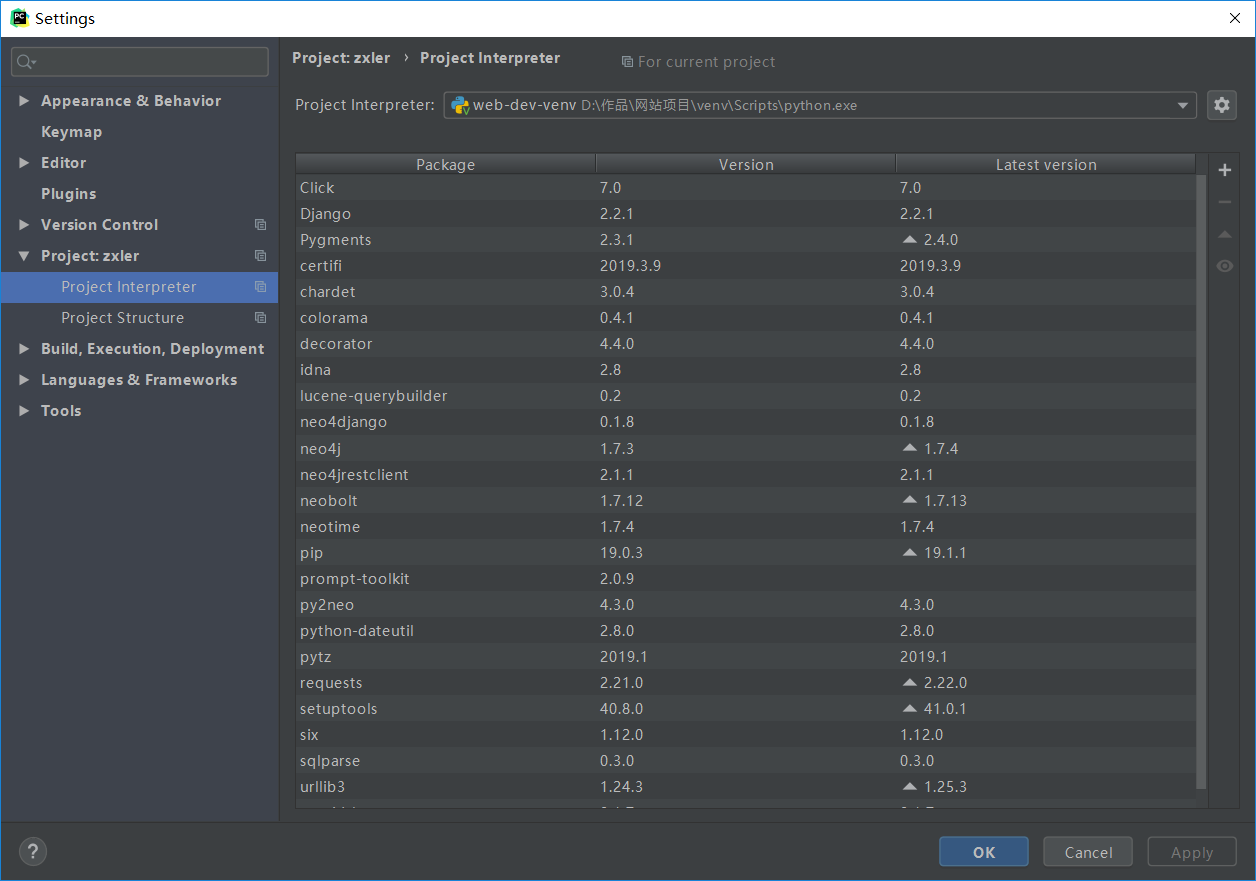1256x881 pixels.
Task: Click the minus icon to uninstall package
Action: pos(1224,202)
